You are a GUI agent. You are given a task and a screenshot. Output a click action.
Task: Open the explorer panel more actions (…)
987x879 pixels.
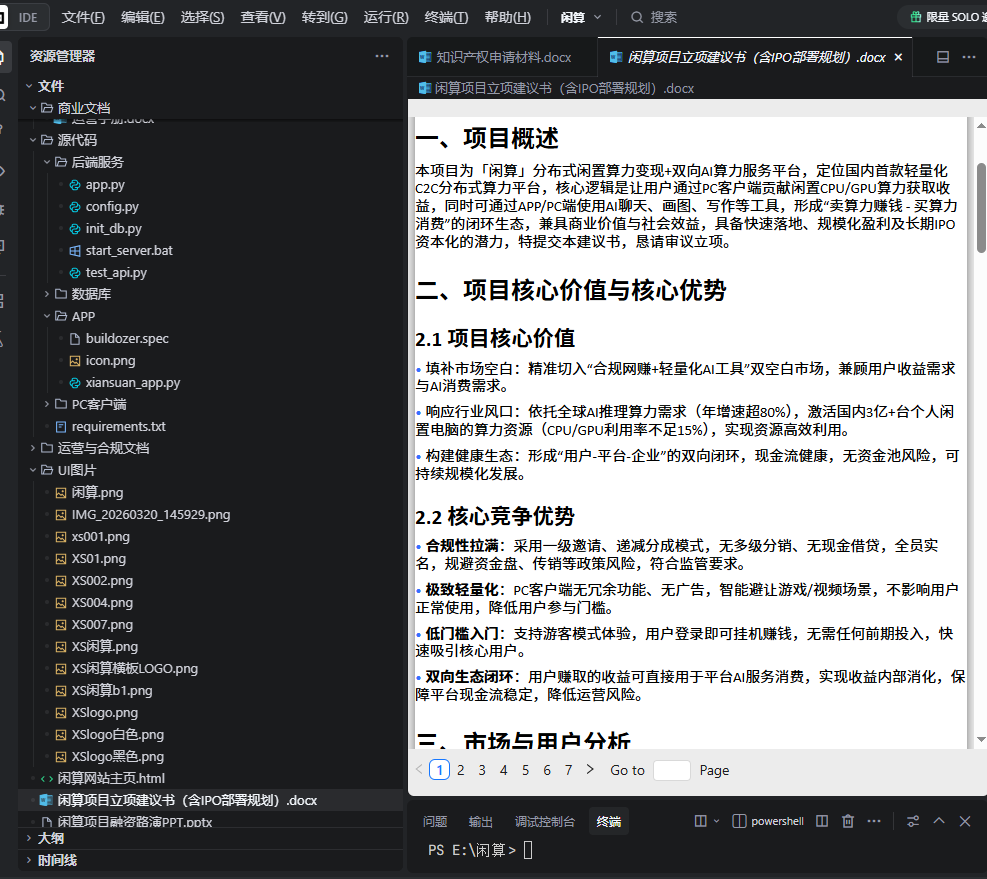tap(382, 56)
